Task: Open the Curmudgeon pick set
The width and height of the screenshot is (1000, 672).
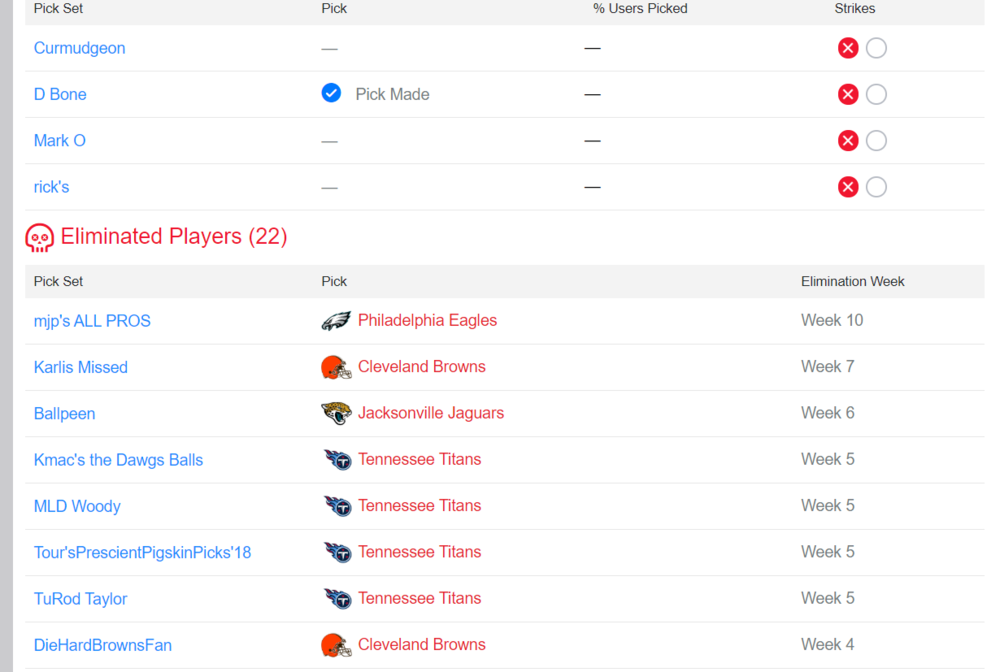Action: pyautogui.click(x=80, y=48)
